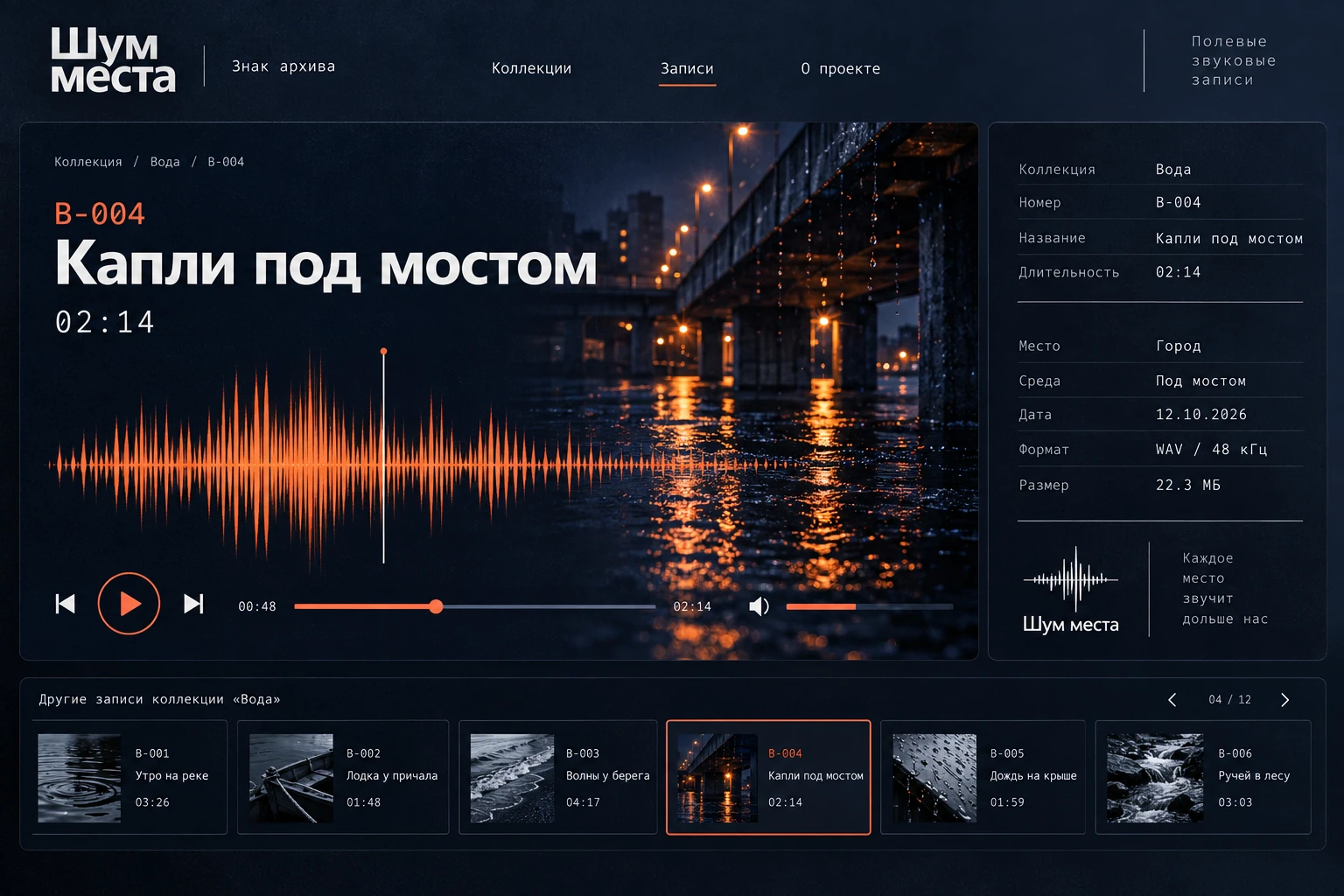Click the playhead marker on the waveform

click(383, 352)
